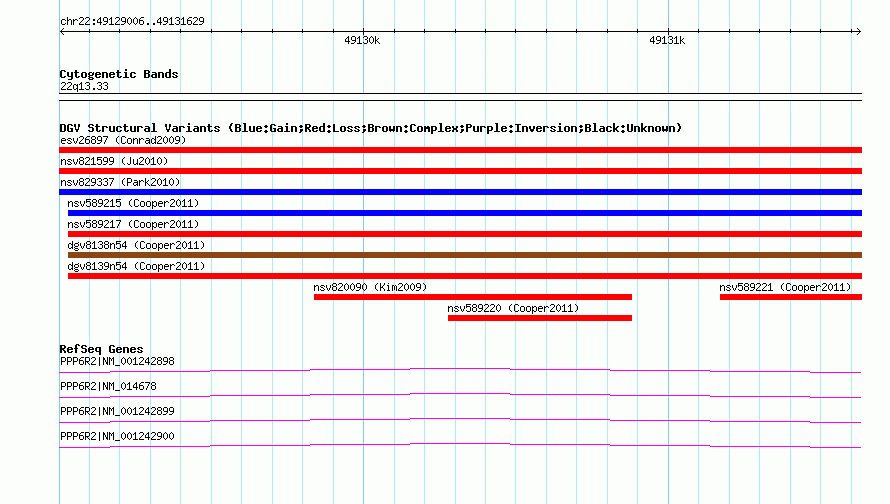Select the blue nsv589215 gain bar
This screenshot has height=504, width=890.
(x=465, y=213)
